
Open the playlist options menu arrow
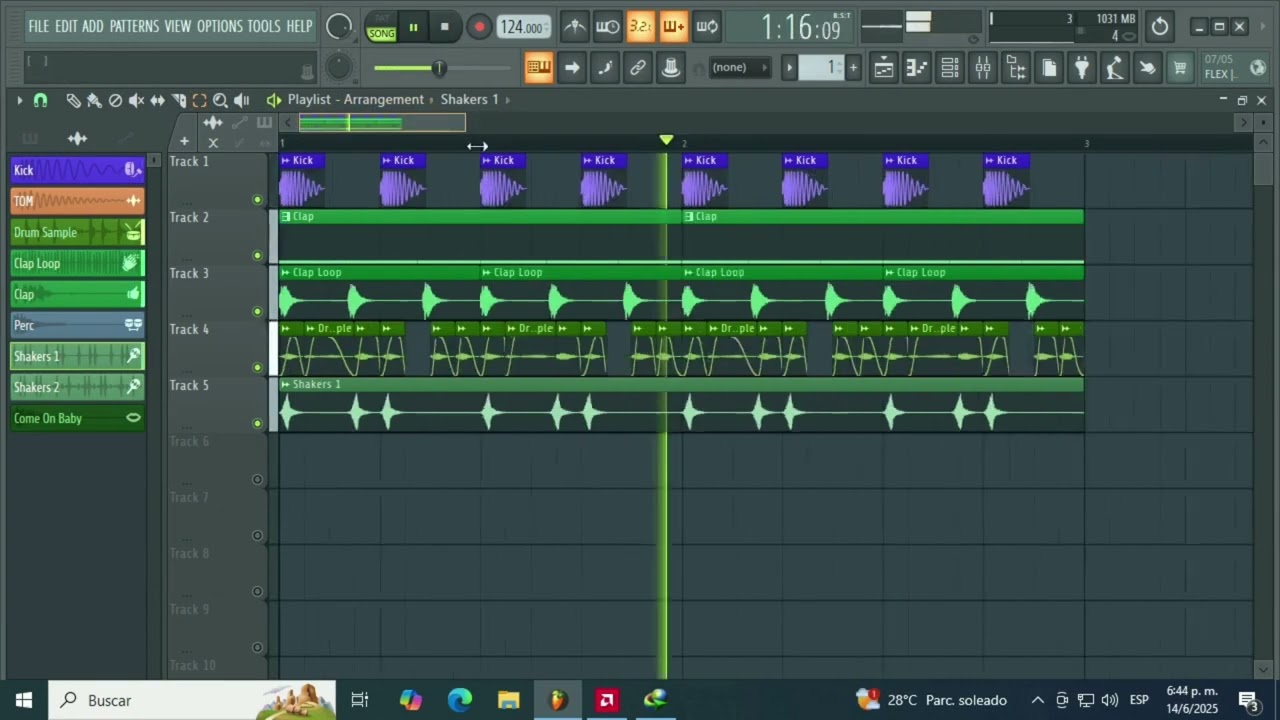tap(19, 100)
